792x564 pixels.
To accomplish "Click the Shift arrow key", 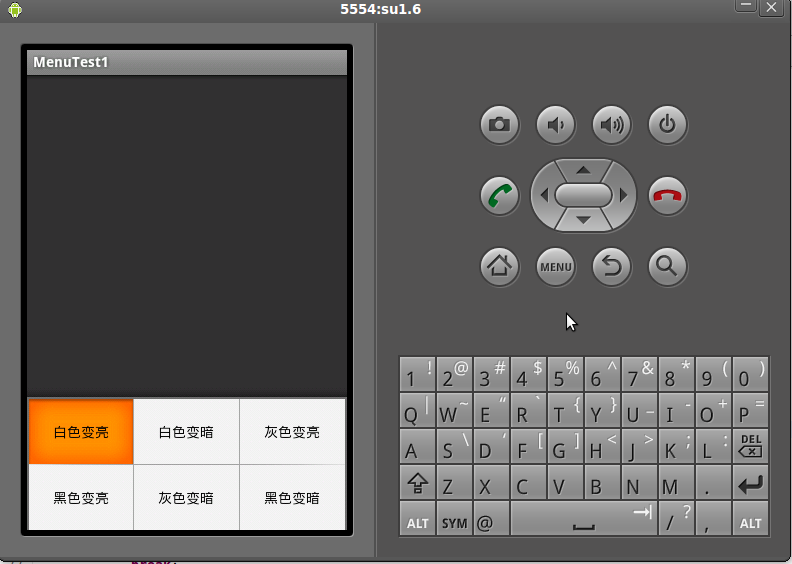I will (x=417, y=483).
